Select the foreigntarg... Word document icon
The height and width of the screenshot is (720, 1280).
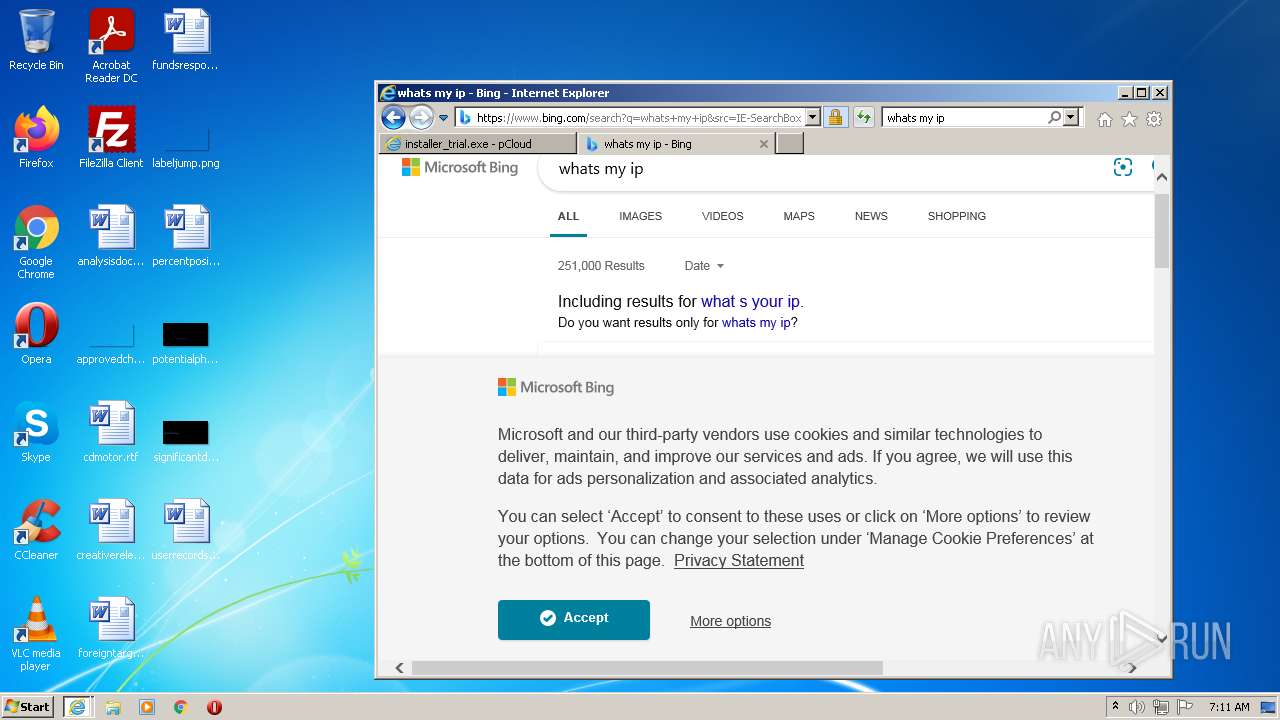click(111, 628)
